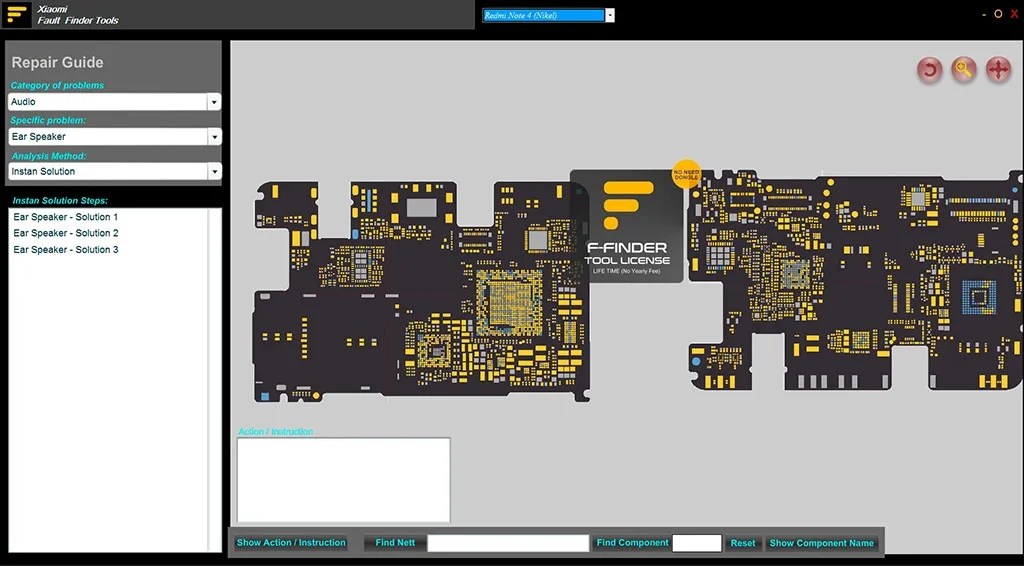1024x566 pixels.
Task: Click the F-Finder Tool License banner
Action: pos(627,226)
